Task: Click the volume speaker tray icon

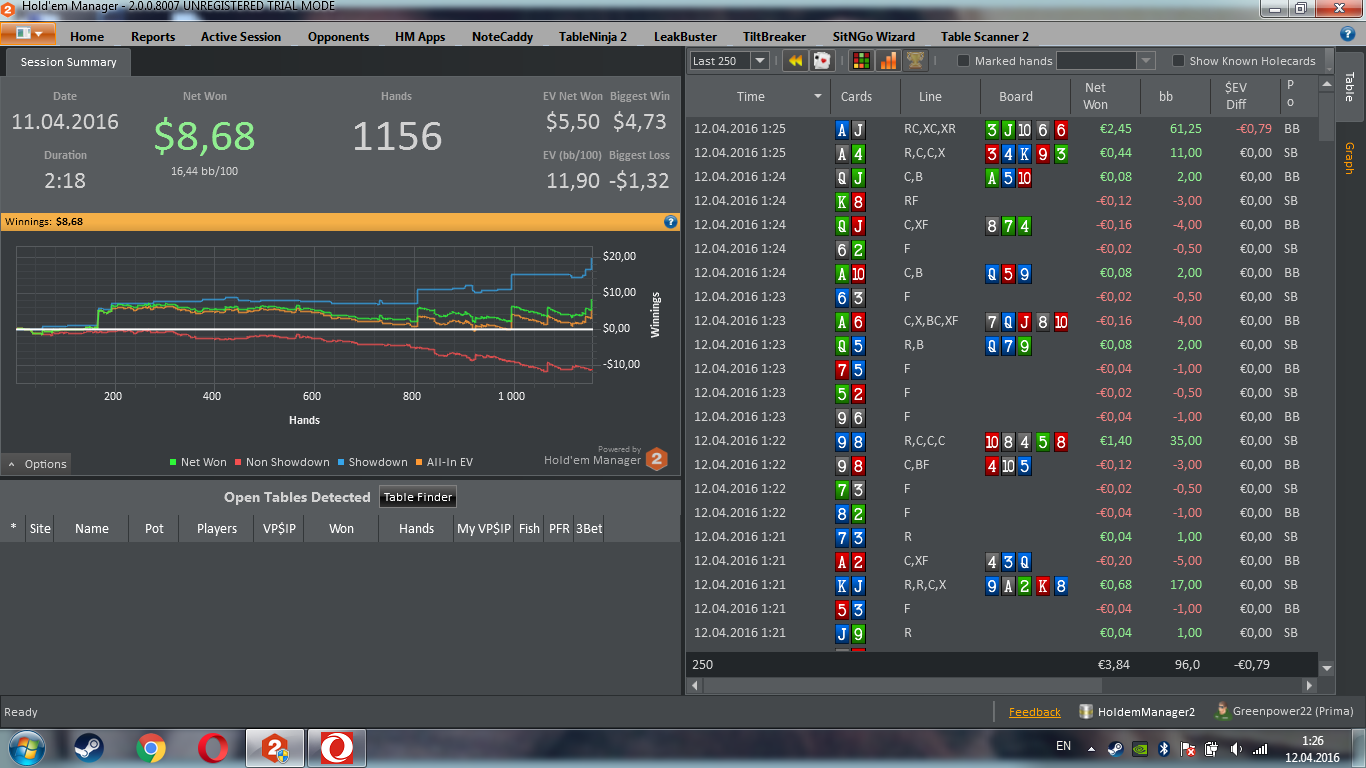Action: pos(1237,748)
